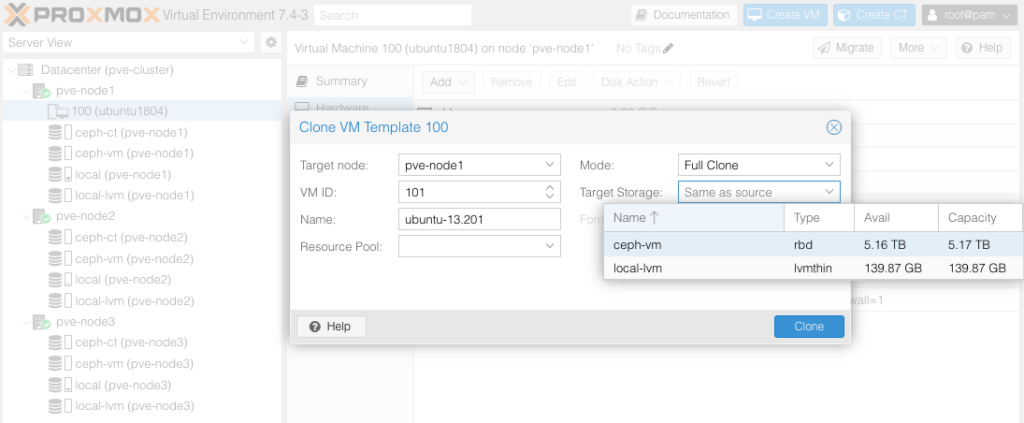Select local-lvm (pve-node2) in the tree
Screen dimensions: 1024x423
135,301
